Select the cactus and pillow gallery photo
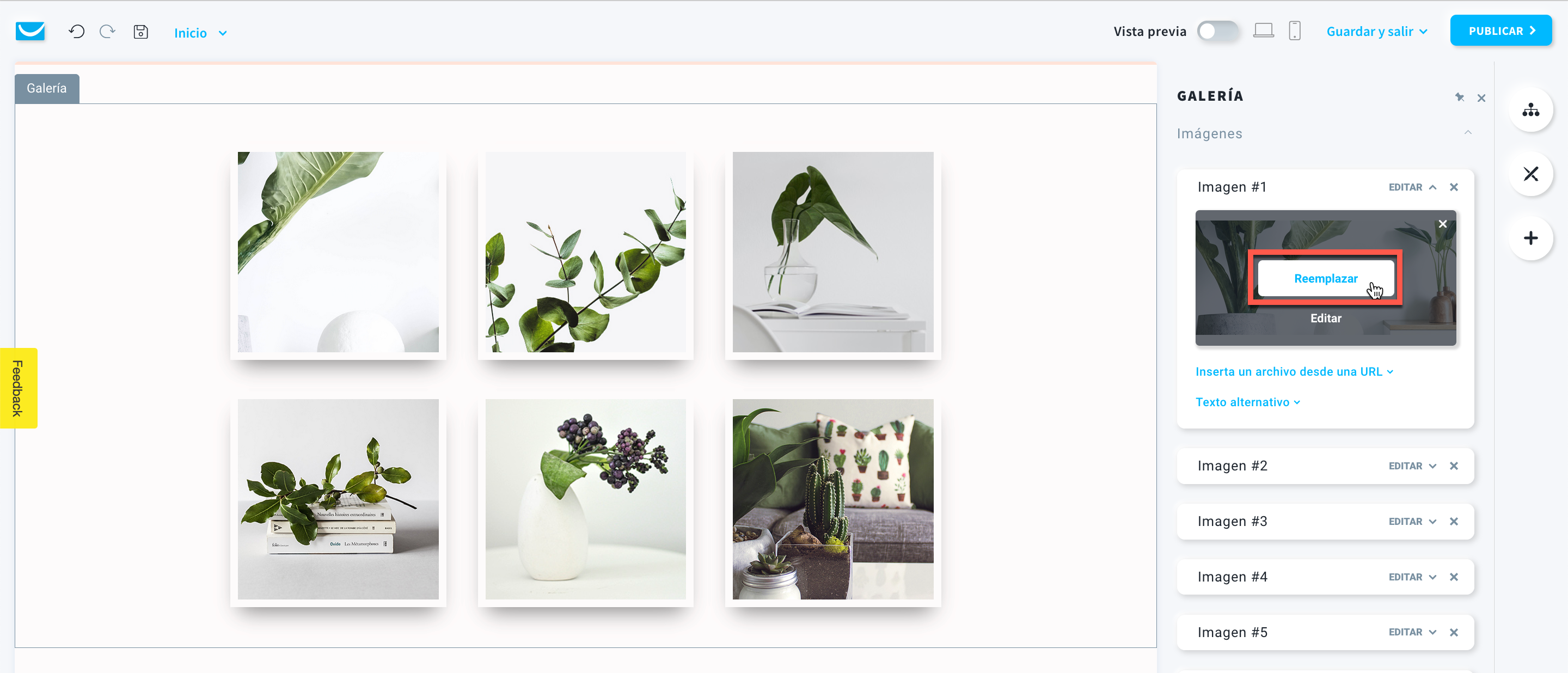Viewport: 1568px width, 673px height. tap(832, 499)
